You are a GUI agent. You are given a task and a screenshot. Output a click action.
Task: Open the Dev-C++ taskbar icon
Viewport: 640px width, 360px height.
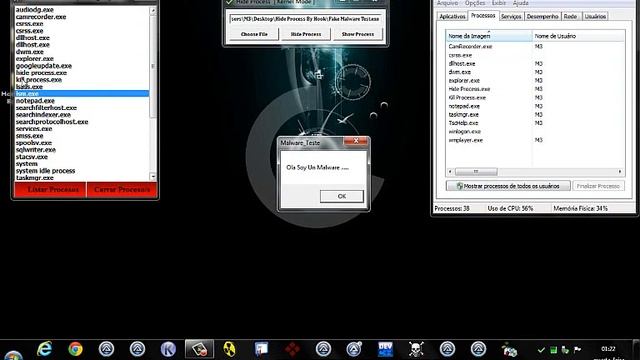[385, 349]
